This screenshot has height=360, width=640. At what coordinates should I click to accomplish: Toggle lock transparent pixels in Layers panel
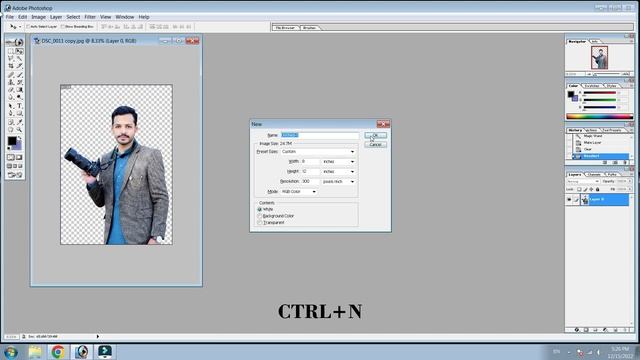(579, 189)
